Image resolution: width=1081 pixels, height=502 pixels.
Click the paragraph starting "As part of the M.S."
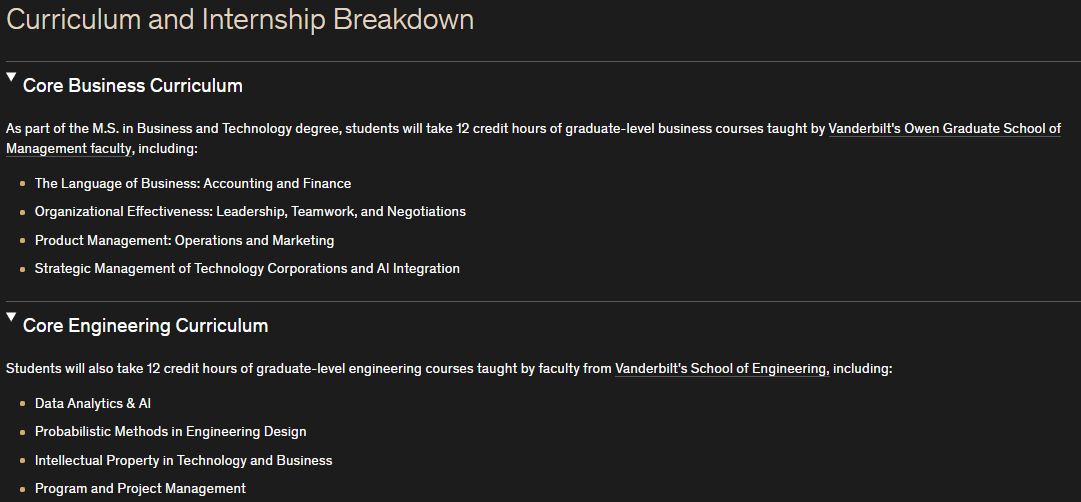[x=400, y=129]
